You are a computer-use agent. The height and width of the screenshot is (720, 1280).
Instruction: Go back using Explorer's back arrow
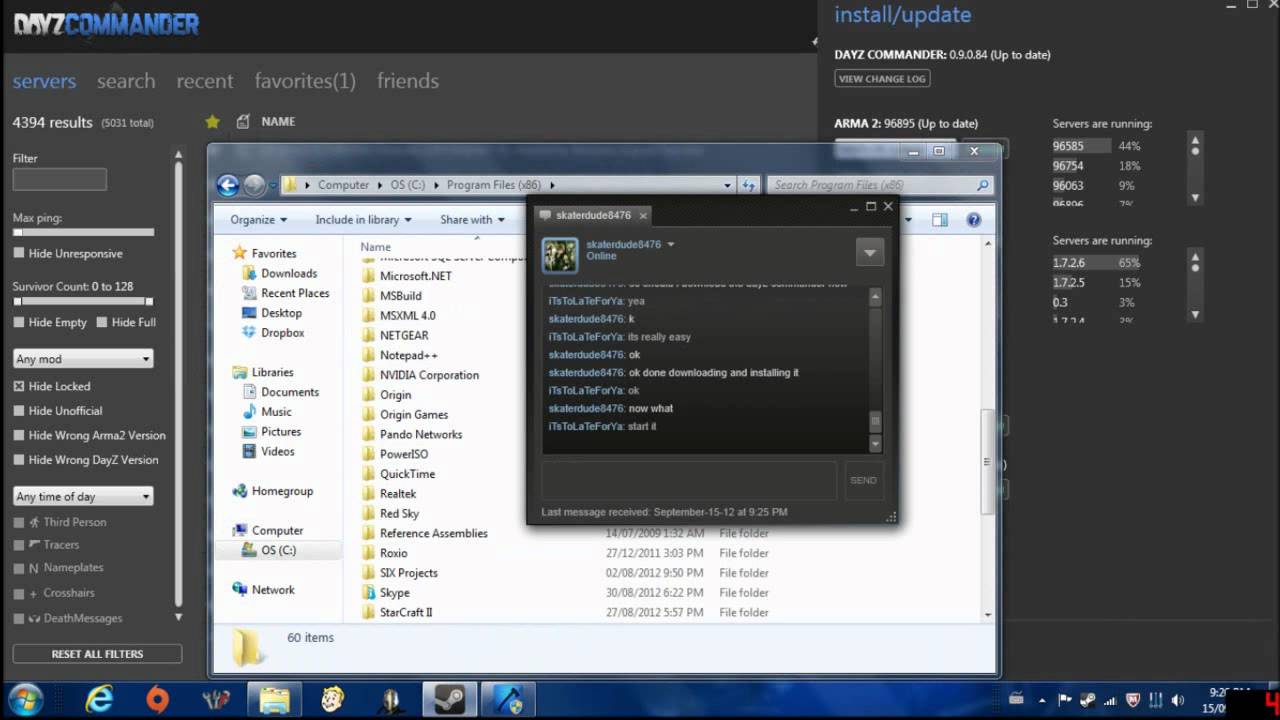(x=227, y=185)
